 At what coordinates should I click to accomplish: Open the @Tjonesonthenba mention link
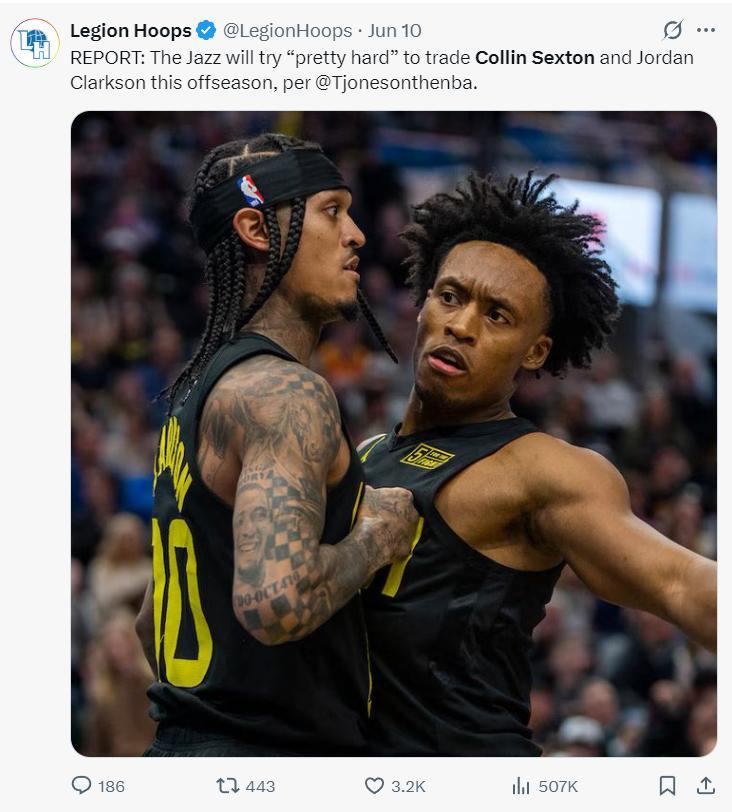click(x=396, y=83)
